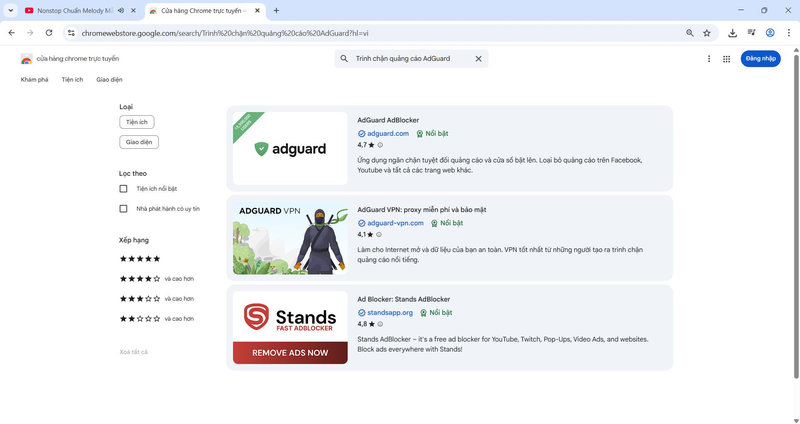800x424 pixels.
Task: Open media controls icon in toolbar
Action: (x=752, y=33)
